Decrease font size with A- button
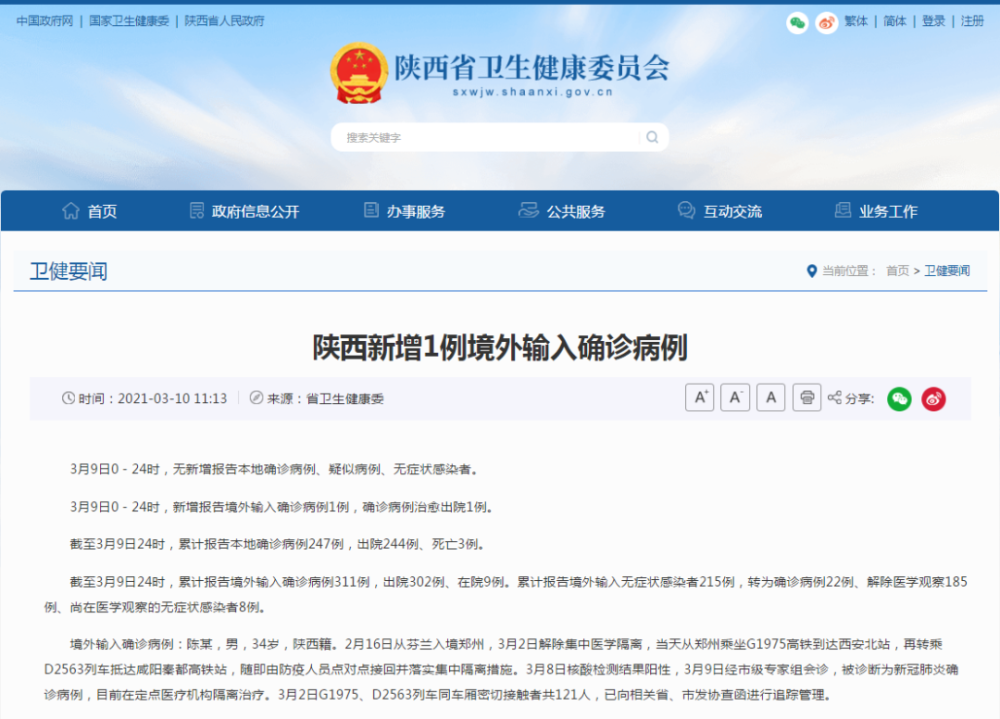 (x=735, y=398)
